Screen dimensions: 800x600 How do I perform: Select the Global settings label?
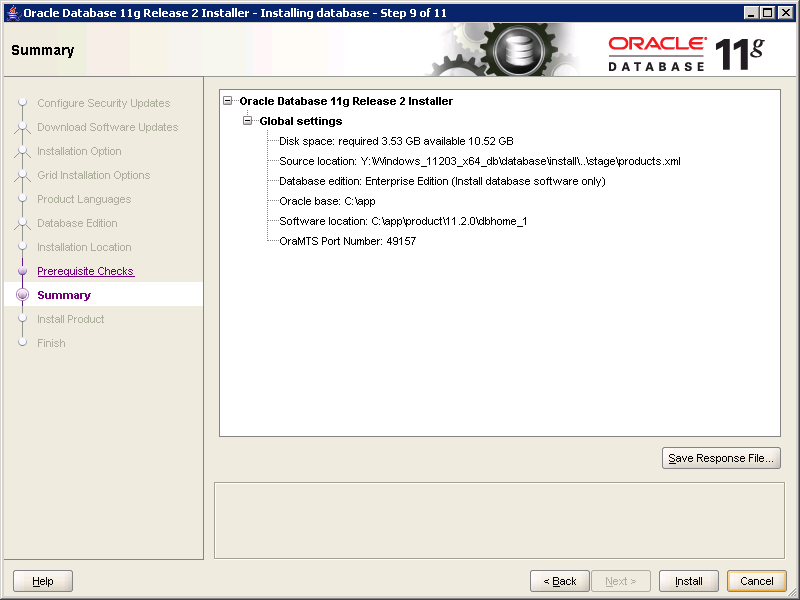[x=301, y=121]
